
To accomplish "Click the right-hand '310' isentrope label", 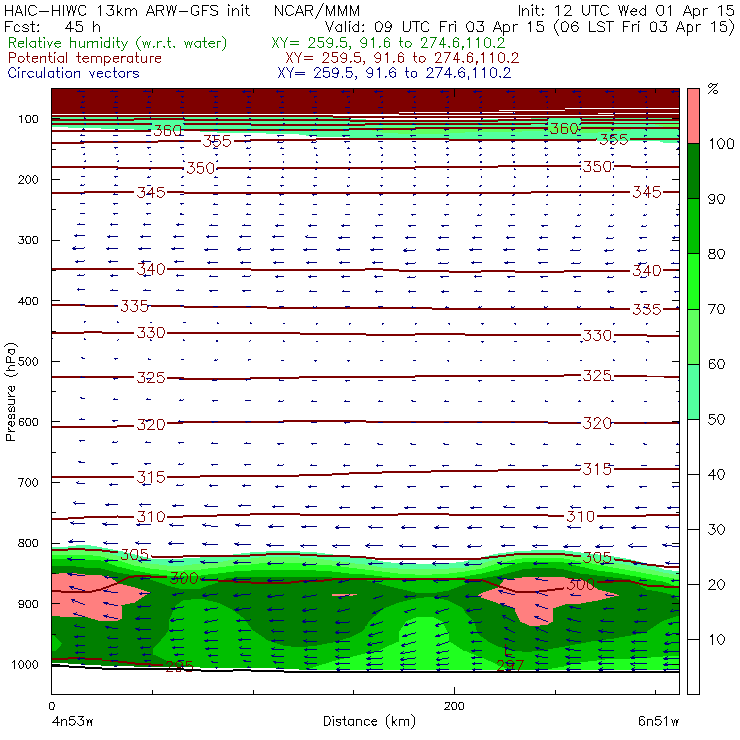I will click(x=580, y=516).
